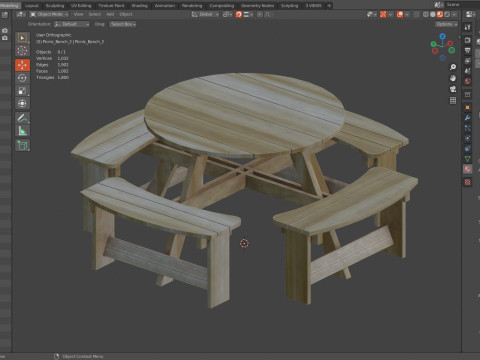
Task: Switch to the Layout workspace tab
Action: click(32, 6)
